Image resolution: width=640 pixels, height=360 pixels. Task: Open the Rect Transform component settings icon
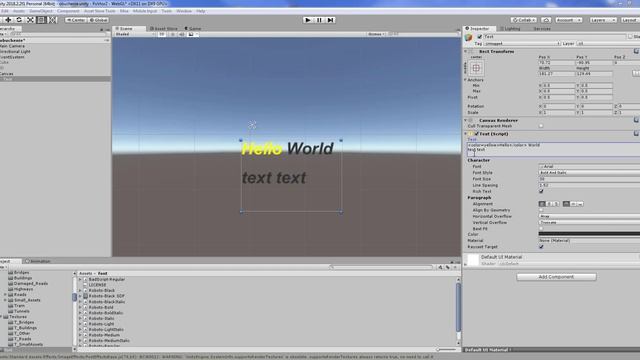click(636, 51)
